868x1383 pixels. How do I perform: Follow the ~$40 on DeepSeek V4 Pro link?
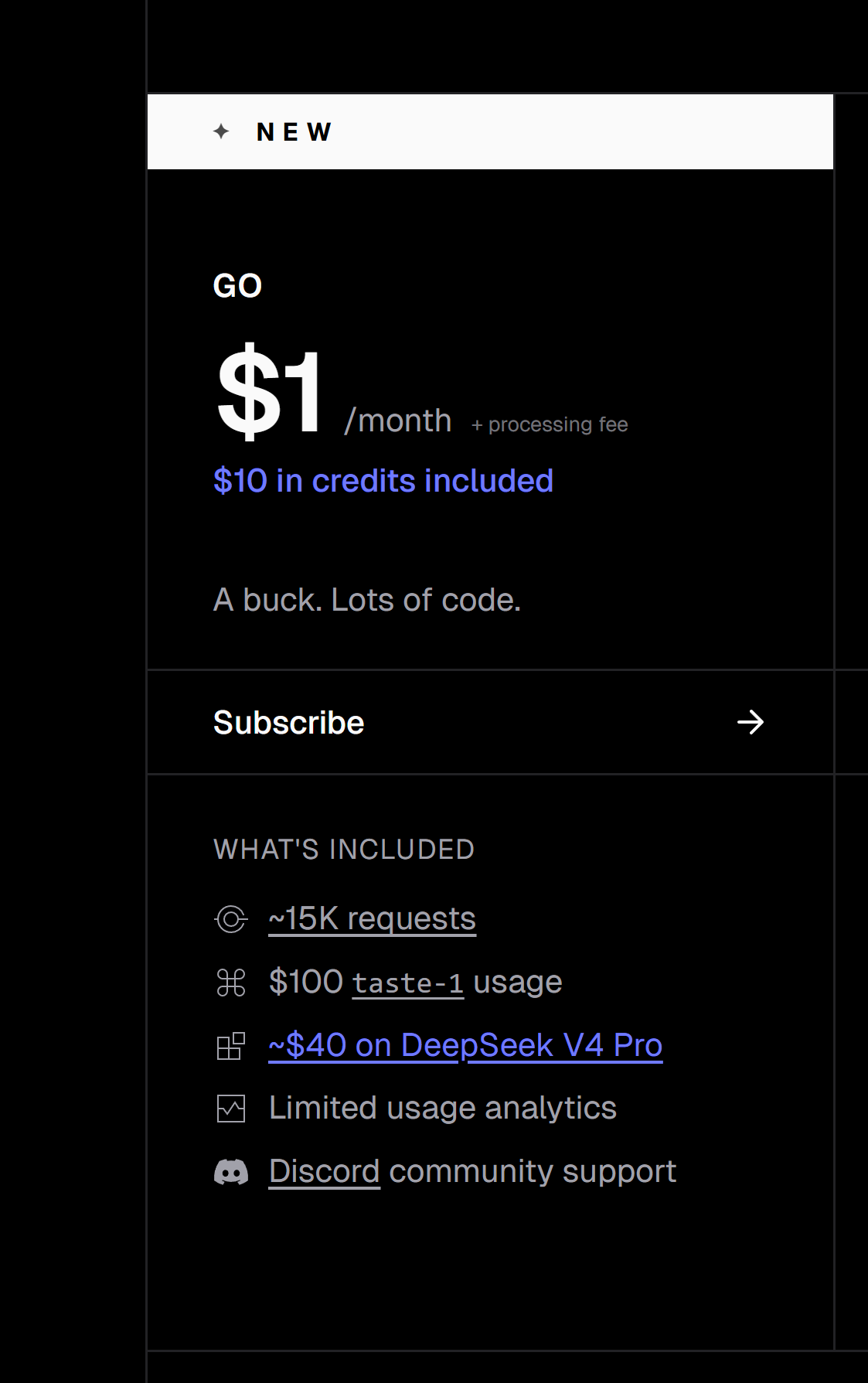tap(465, 1045)
